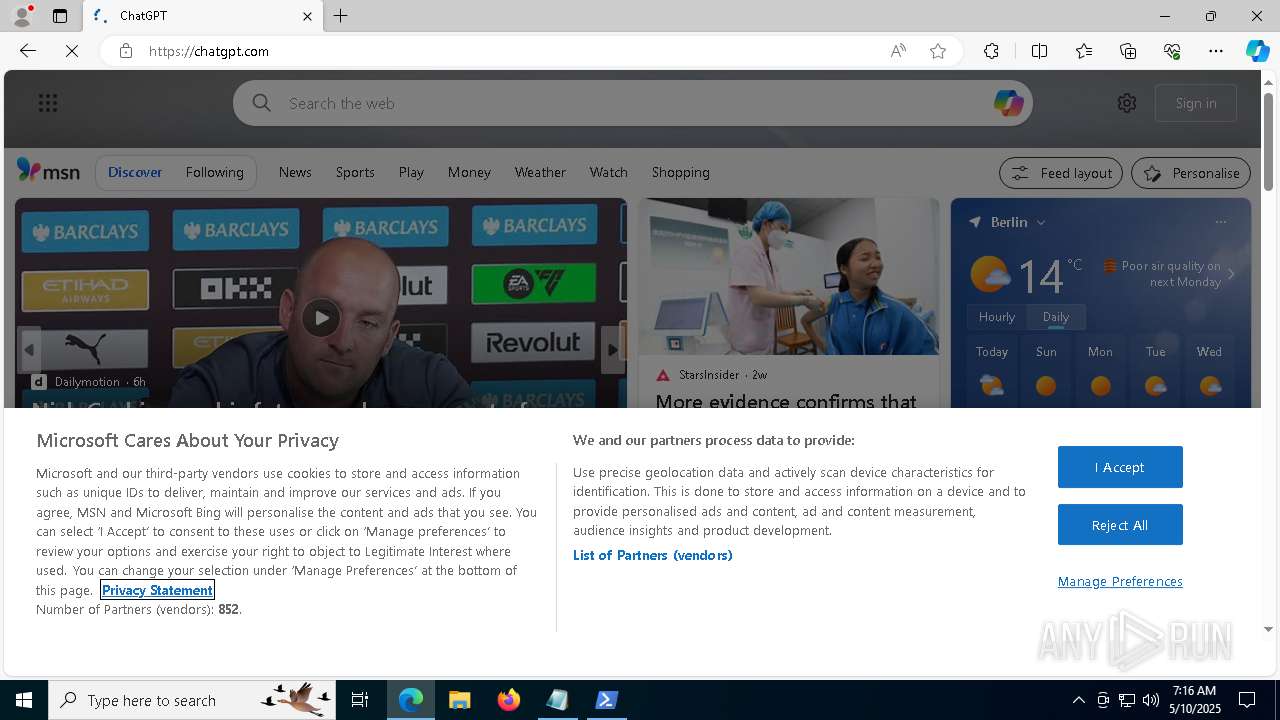
Task: Click the MSN logo
Action: [x=48, y=171]
